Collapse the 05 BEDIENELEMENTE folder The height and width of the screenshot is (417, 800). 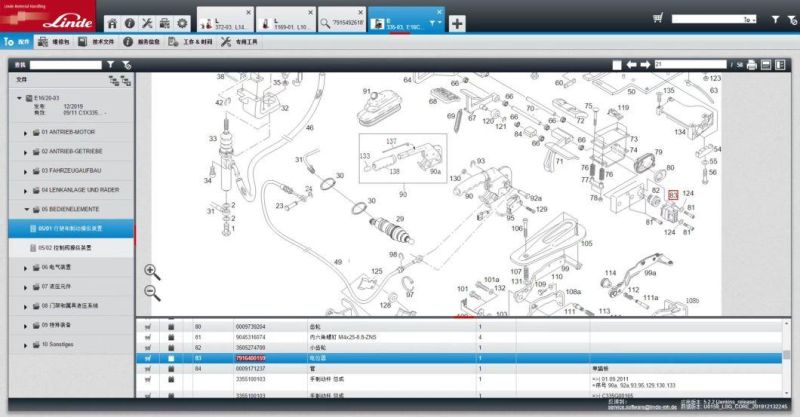pos(26,210)
